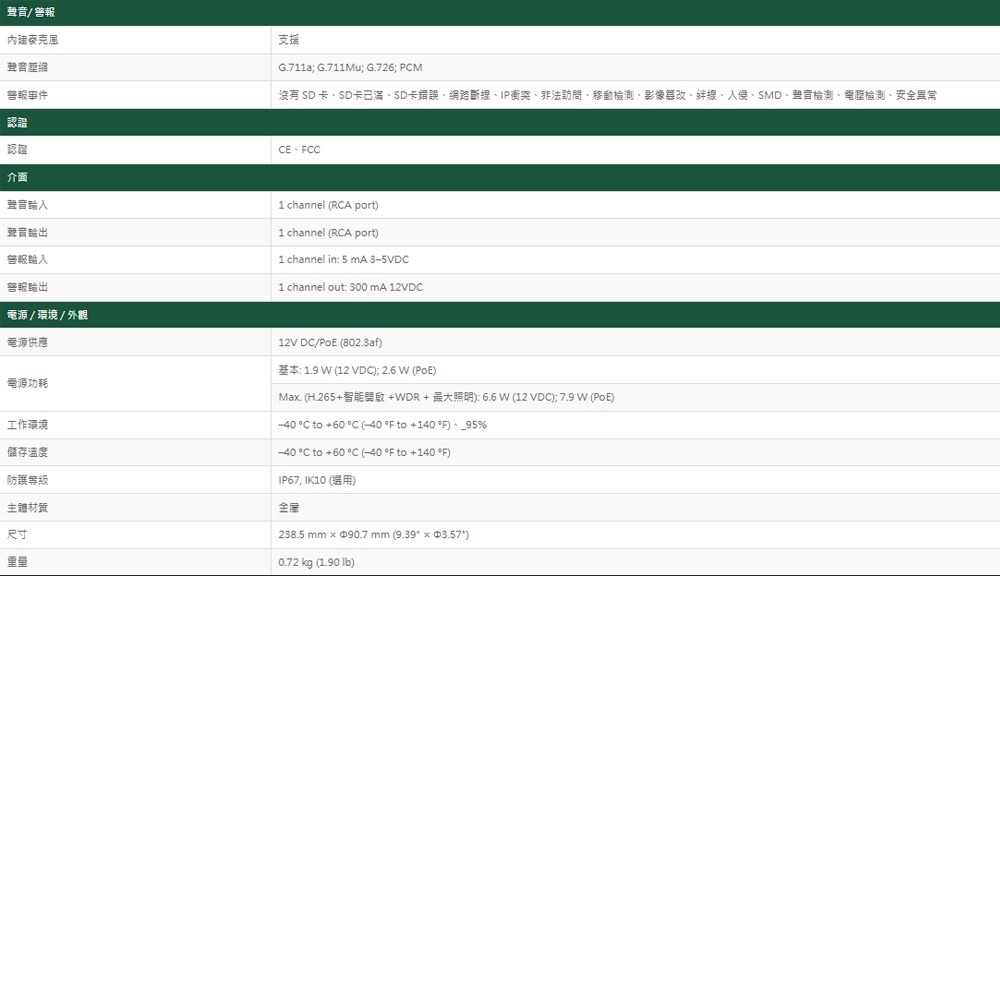Image resolution: width=1000 pixels, height=1000 pixels.
Task: Select the 聲音輸入 label
Action: click(x=27, y=205)
